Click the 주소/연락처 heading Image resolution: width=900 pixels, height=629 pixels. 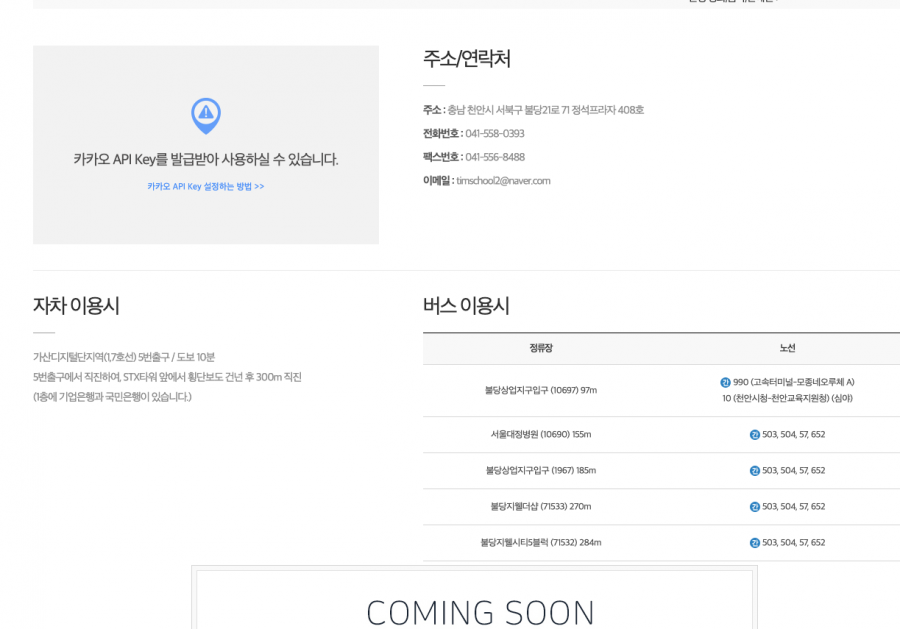467,59
